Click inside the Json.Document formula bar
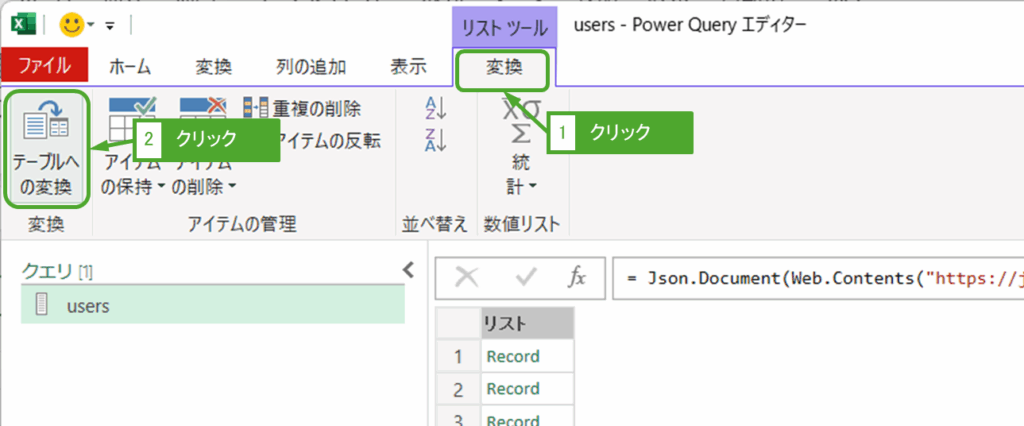1024x426 pixels. pyautogui.click(x=820, y=278)
